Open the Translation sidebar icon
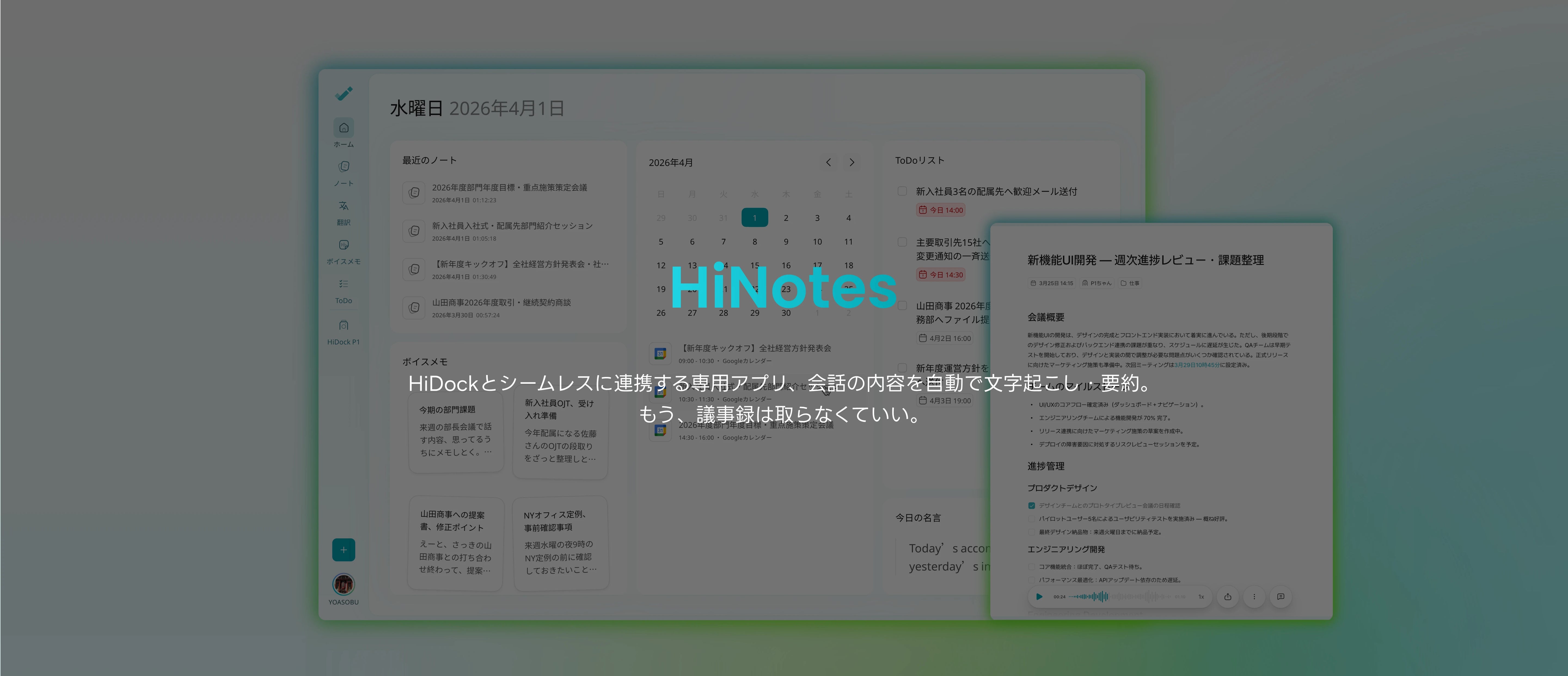 coord(343,206)
